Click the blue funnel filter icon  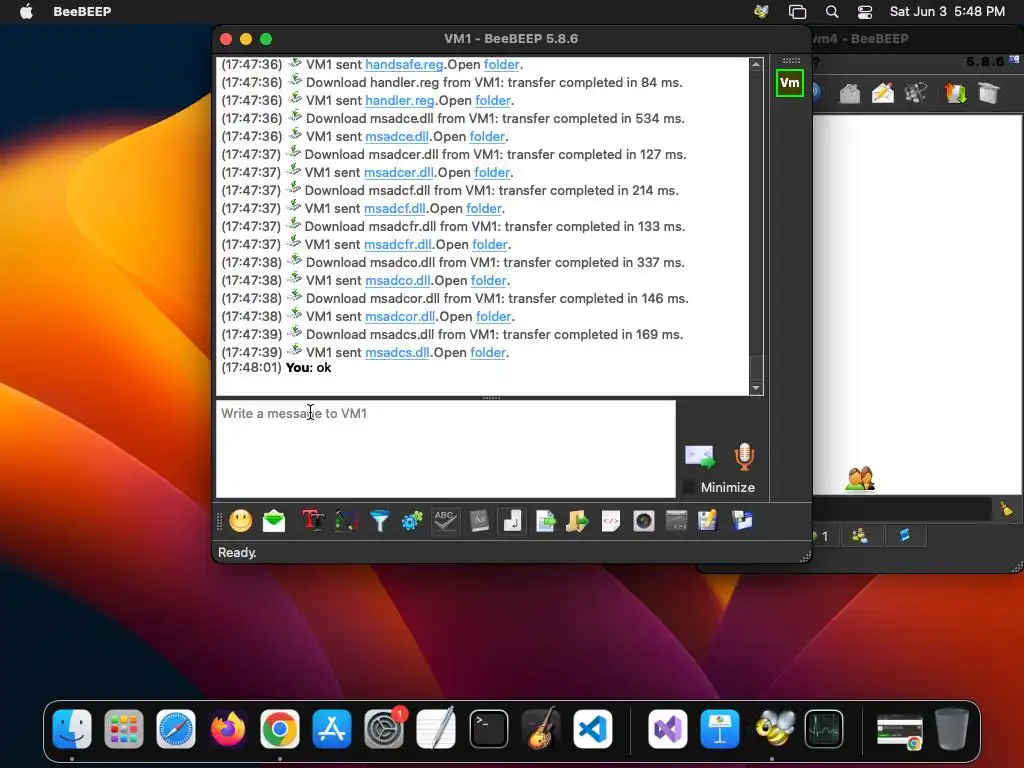pos(379,521)
